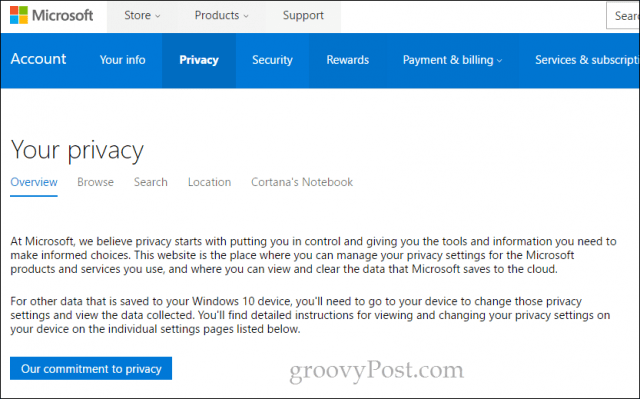Image resolution: width=640 pixels, height=399 pixels.
Task: Select the Overview privacy tab
Action: (34, 182)
